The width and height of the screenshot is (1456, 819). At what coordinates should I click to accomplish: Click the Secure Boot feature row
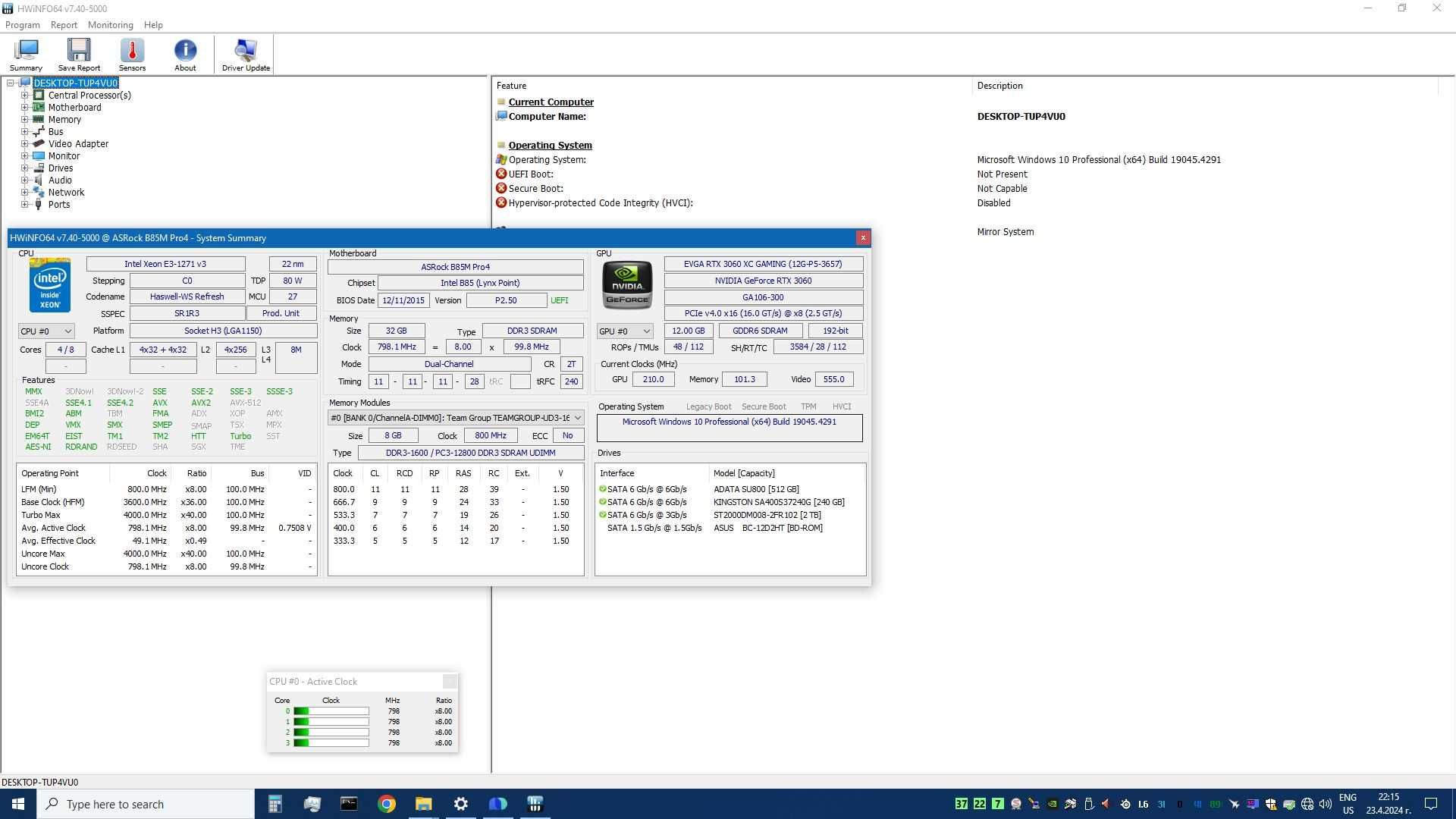tap(967, 189)
